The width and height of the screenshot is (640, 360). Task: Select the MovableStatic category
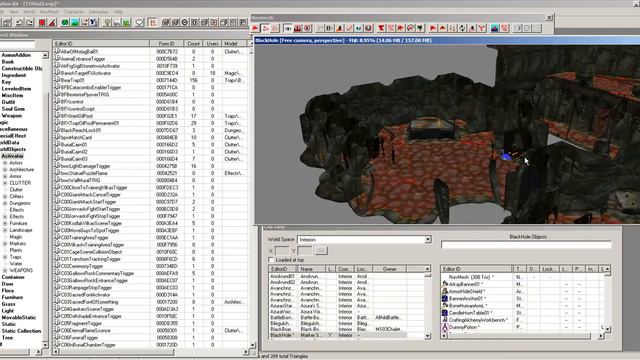(19, 317)
